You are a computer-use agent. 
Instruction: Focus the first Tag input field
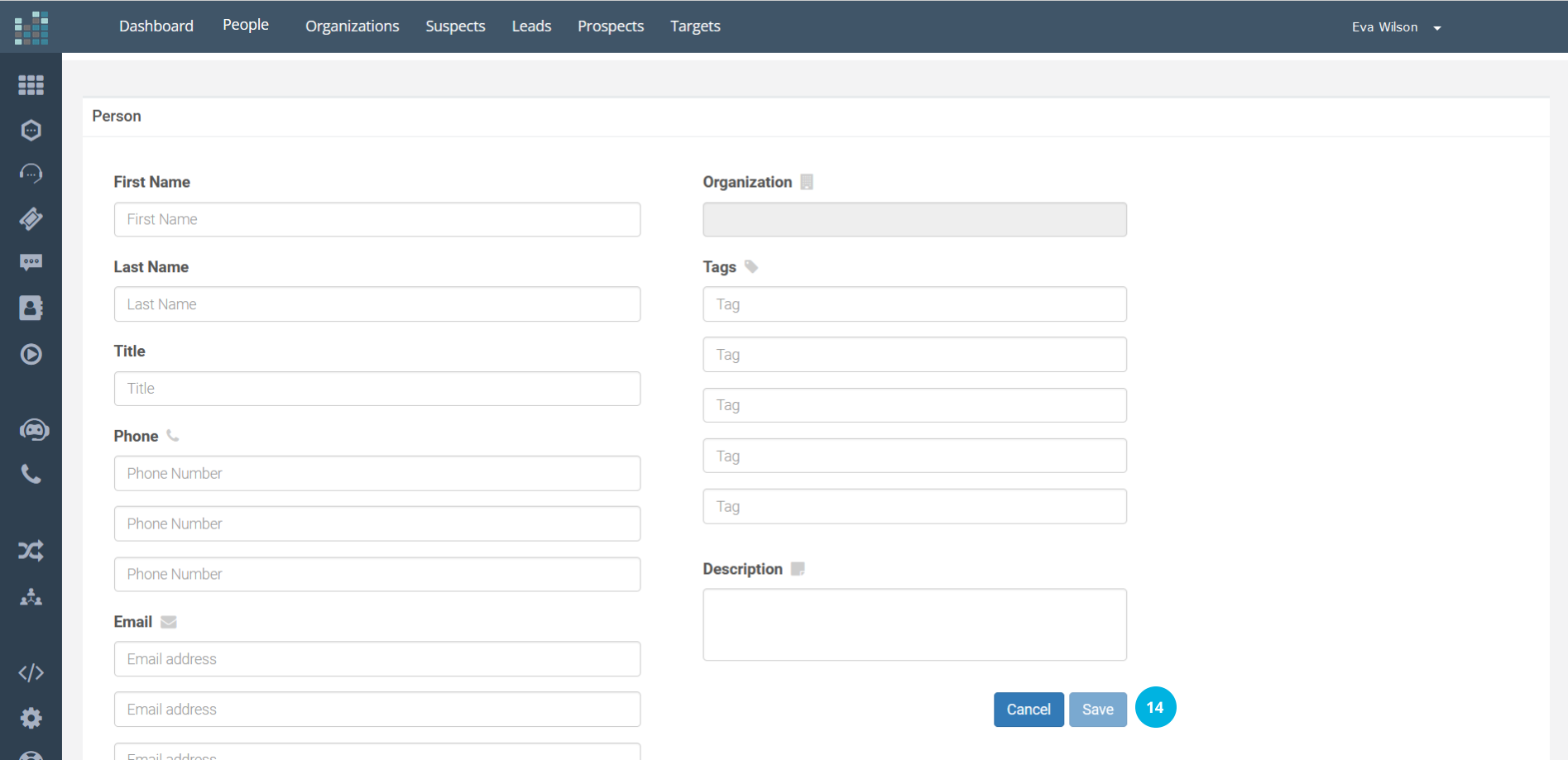click(x=915, y=304)
